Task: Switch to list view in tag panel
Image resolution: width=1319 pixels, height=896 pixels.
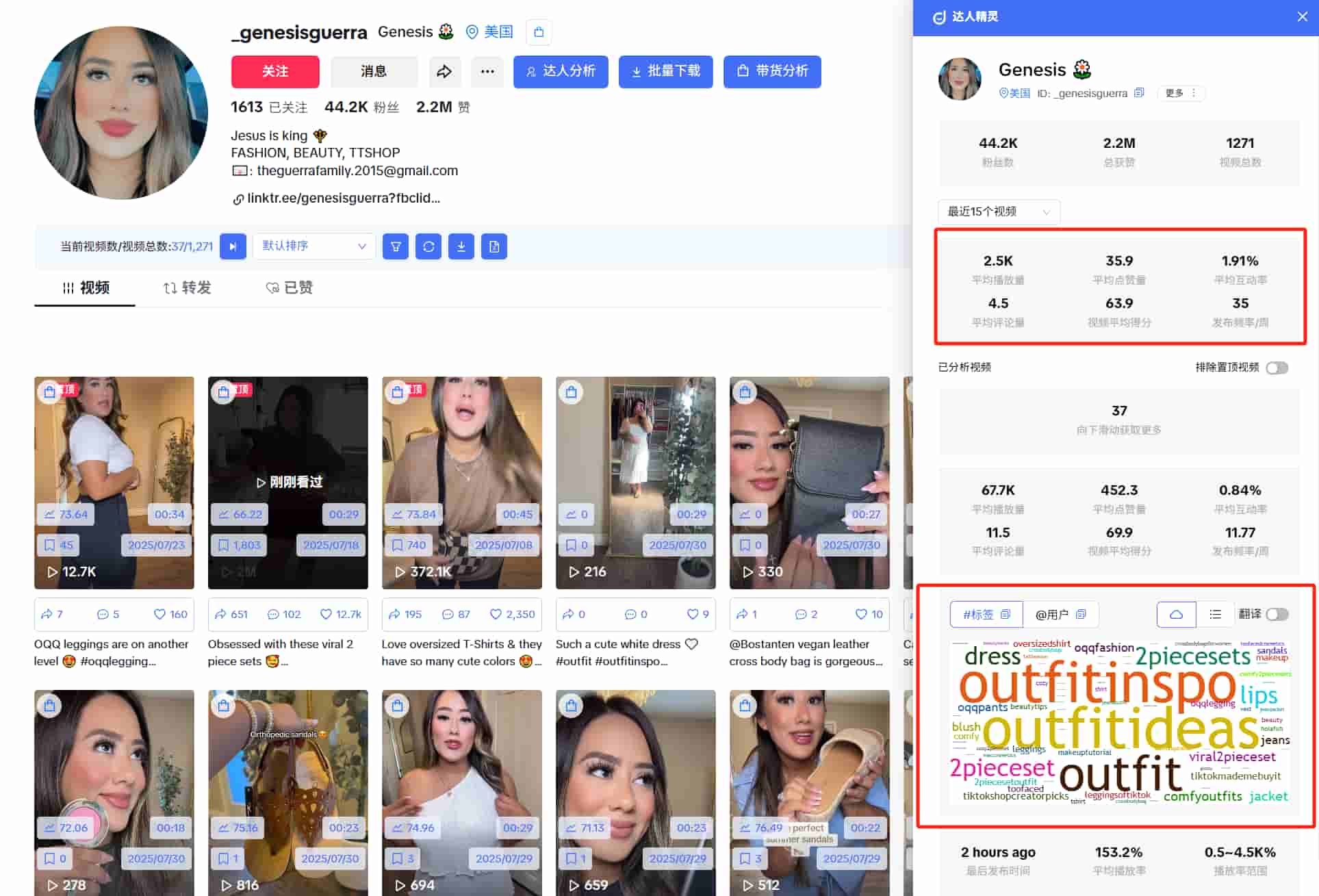Action: [x=1215, y=614]
